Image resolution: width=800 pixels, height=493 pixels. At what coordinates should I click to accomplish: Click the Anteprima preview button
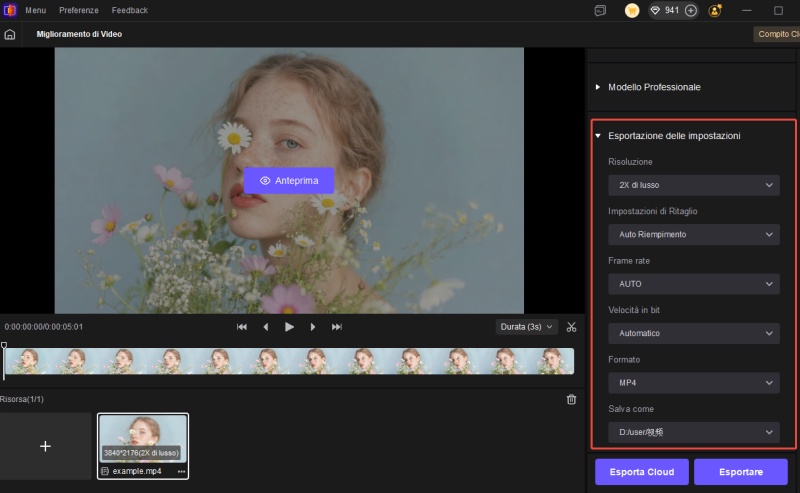[288, 181]
